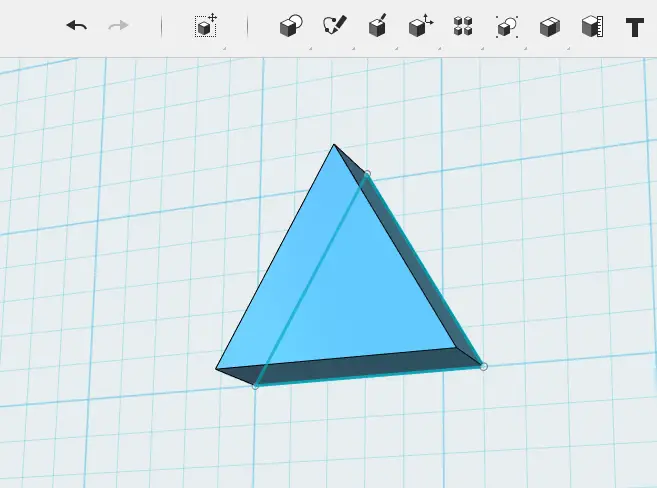Expand the dropdown arrow below Pattern
This screenshot has height=488, width=657.
click(482, 49)
